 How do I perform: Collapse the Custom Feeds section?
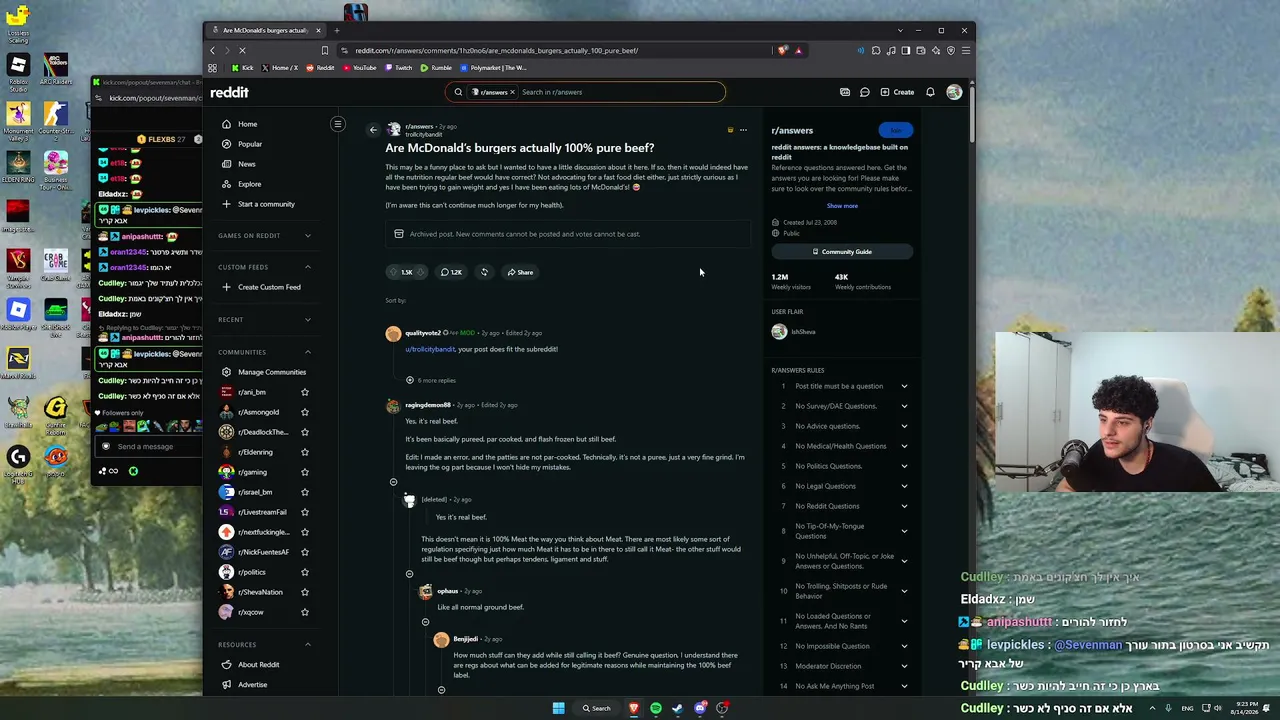point(308,267)
